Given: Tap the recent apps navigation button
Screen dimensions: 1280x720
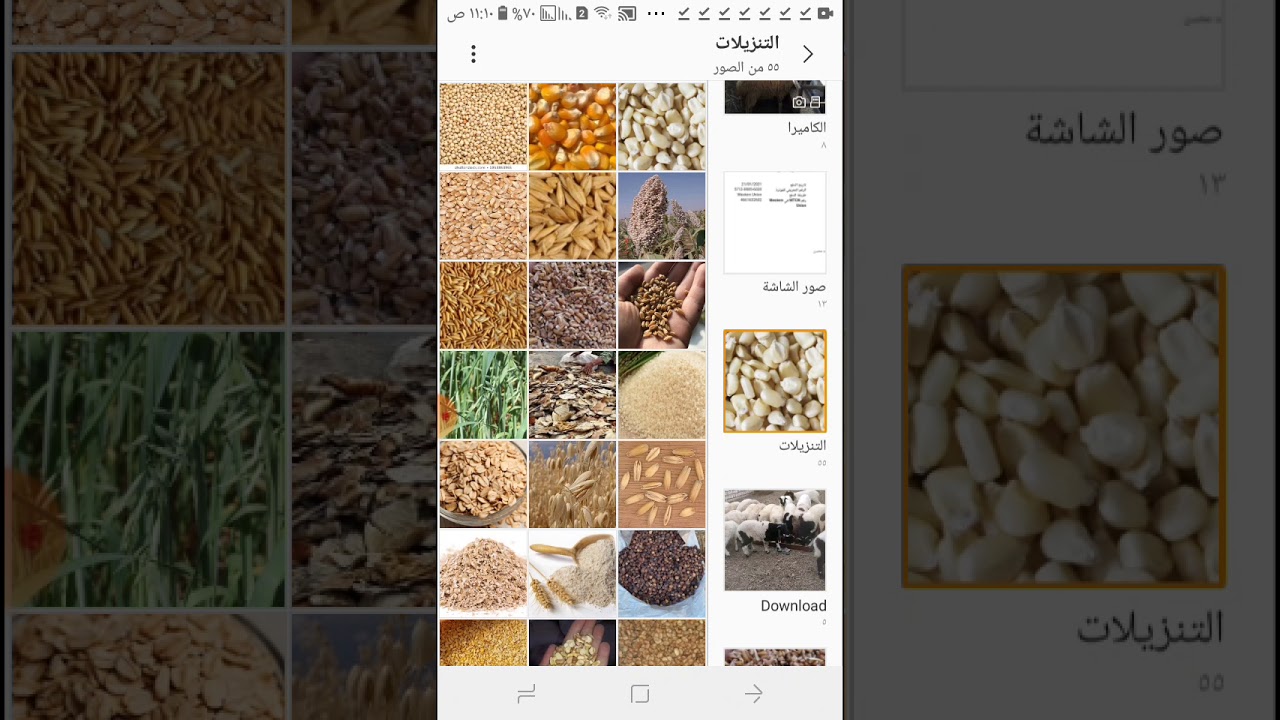Looking at the screenshot, I should tap(526, 694).
